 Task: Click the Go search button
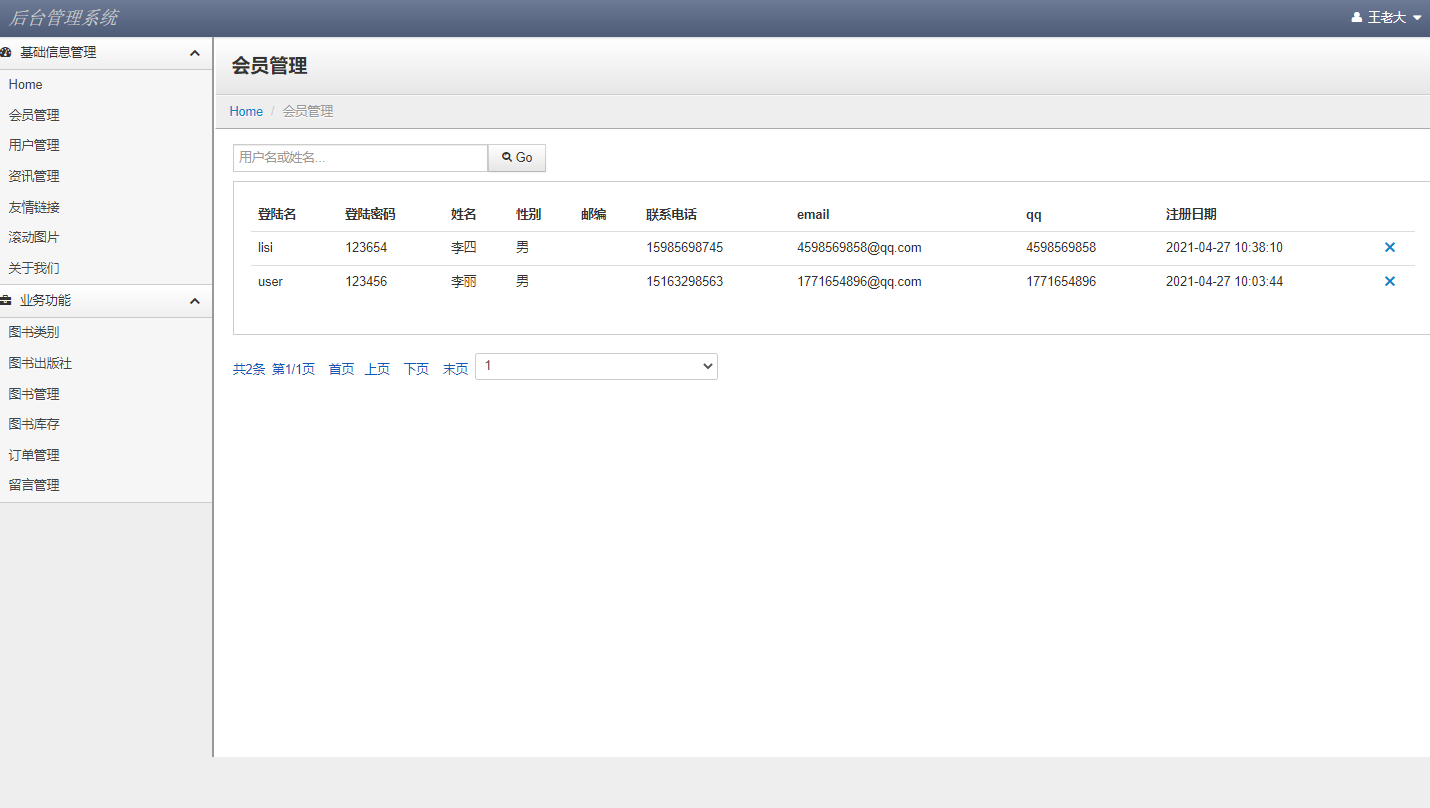point(516,157)
